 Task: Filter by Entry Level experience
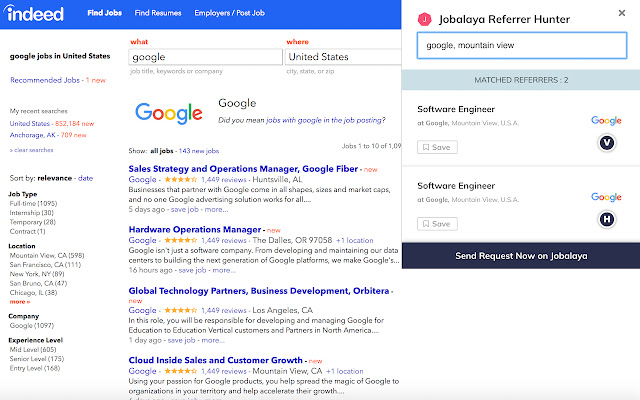pyautogui.click(x=35, y=368)
